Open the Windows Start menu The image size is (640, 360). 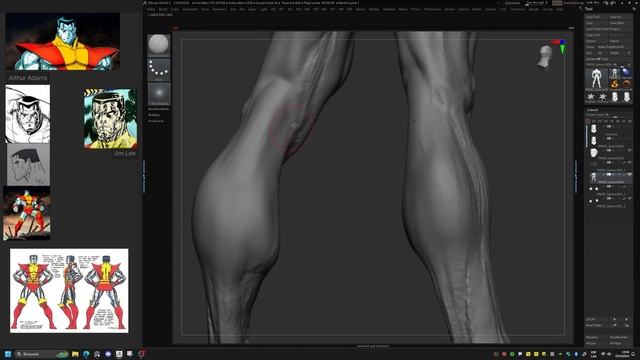(8, 354)
